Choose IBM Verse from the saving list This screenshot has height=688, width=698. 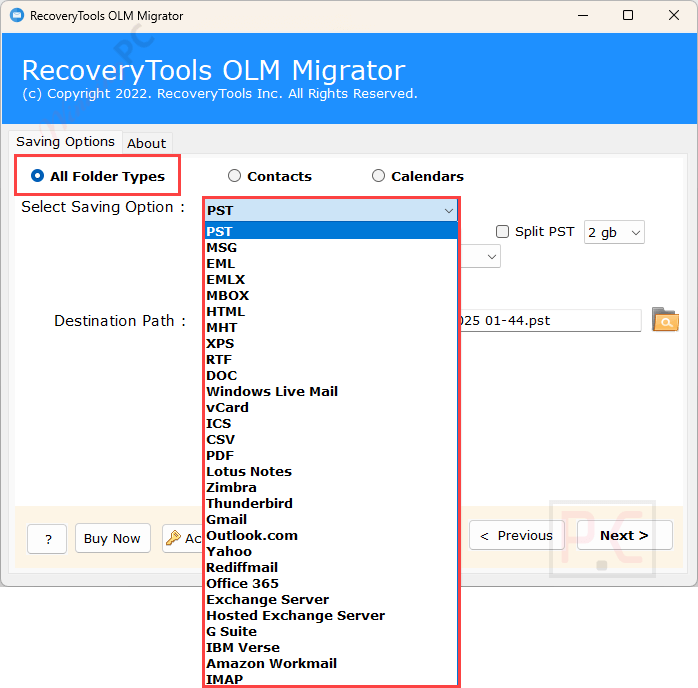[x=331, y=648]
